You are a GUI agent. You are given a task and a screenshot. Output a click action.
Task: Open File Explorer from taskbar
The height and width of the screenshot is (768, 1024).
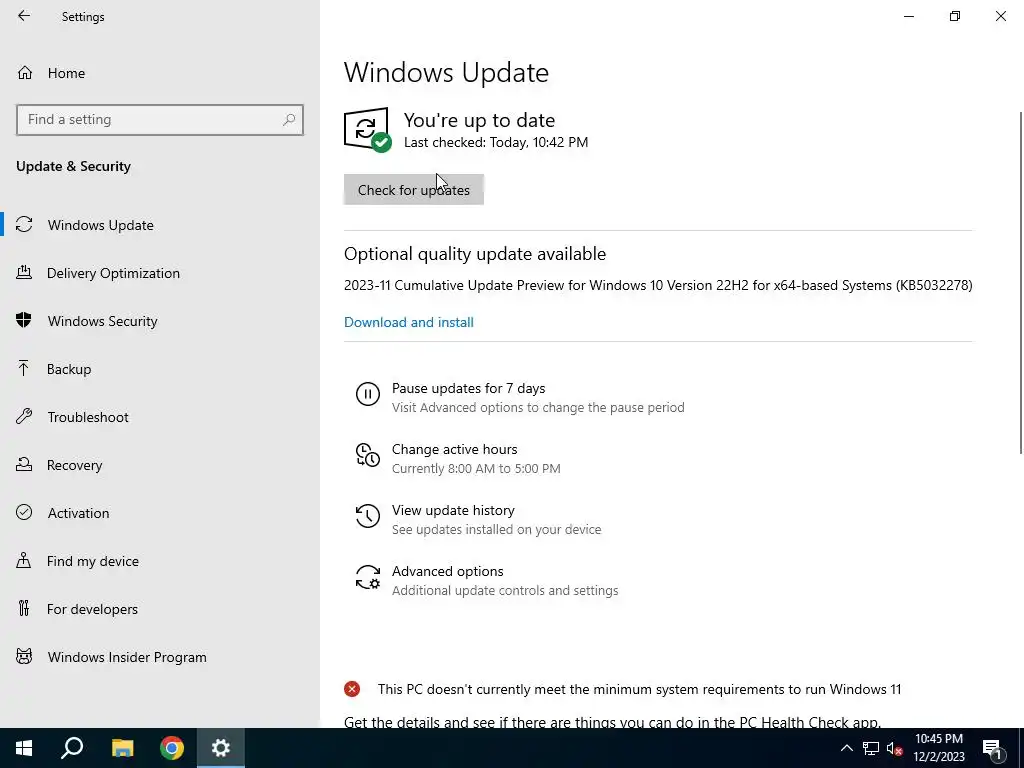point(122,748)
